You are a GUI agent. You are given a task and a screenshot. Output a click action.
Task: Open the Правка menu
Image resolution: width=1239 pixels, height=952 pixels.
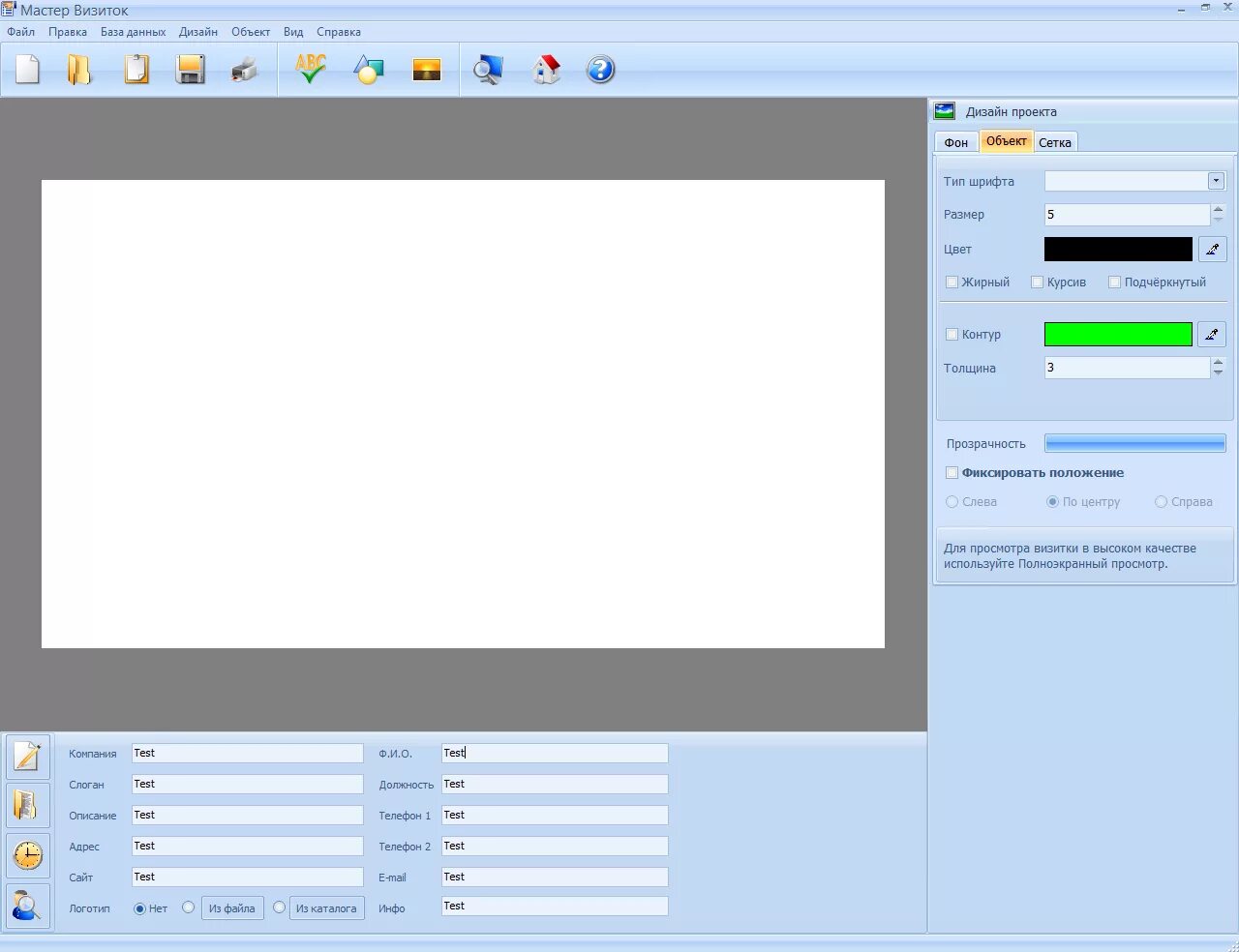[68, 32]
